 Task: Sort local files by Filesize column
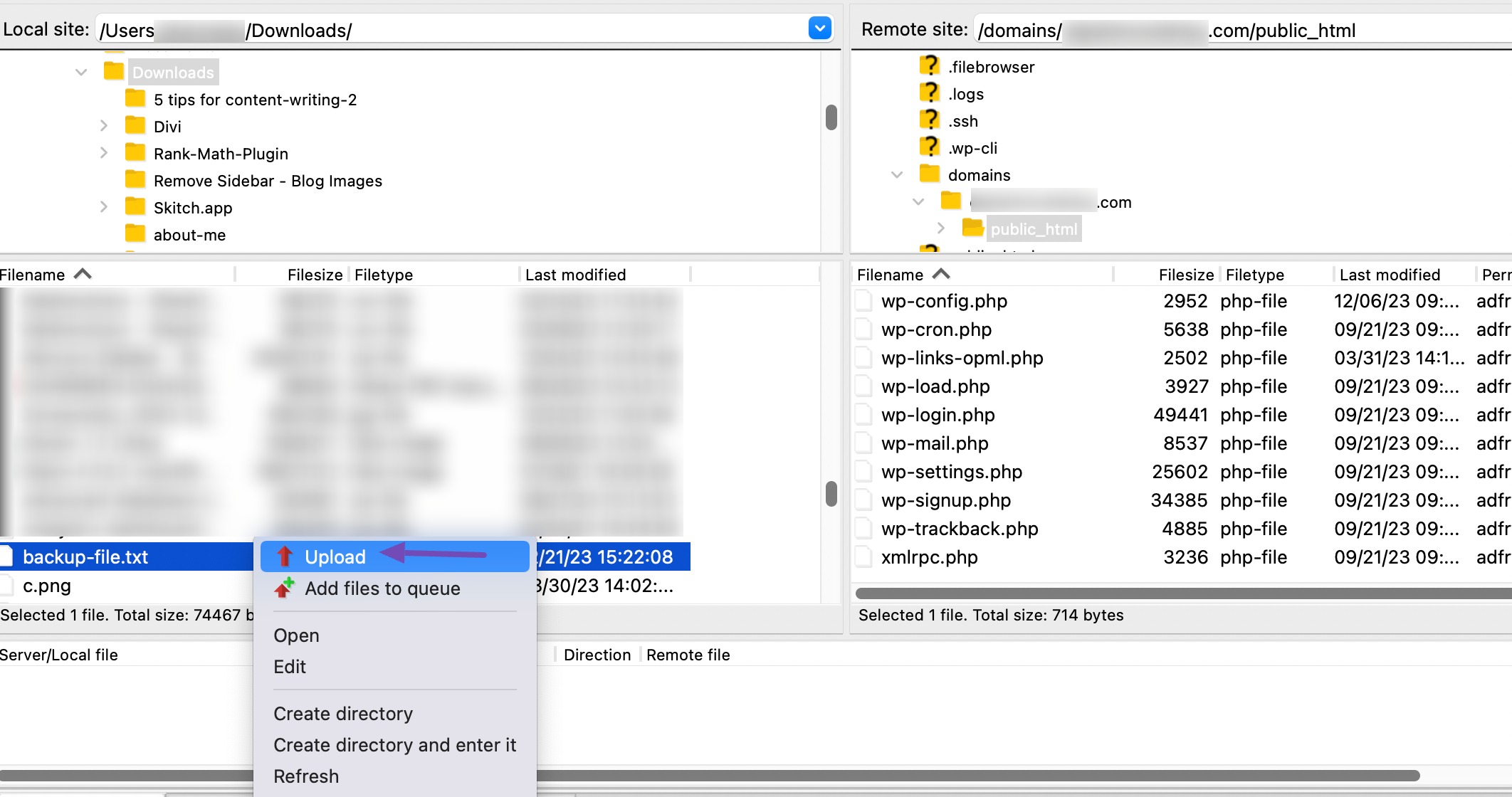pyautogui.click(x=315, y=275)
